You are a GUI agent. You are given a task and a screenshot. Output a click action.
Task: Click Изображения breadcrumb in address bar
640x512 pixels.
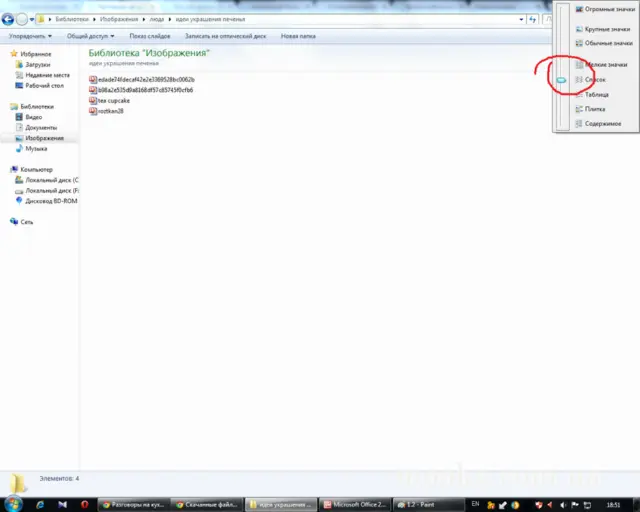[x=119, y=19]
